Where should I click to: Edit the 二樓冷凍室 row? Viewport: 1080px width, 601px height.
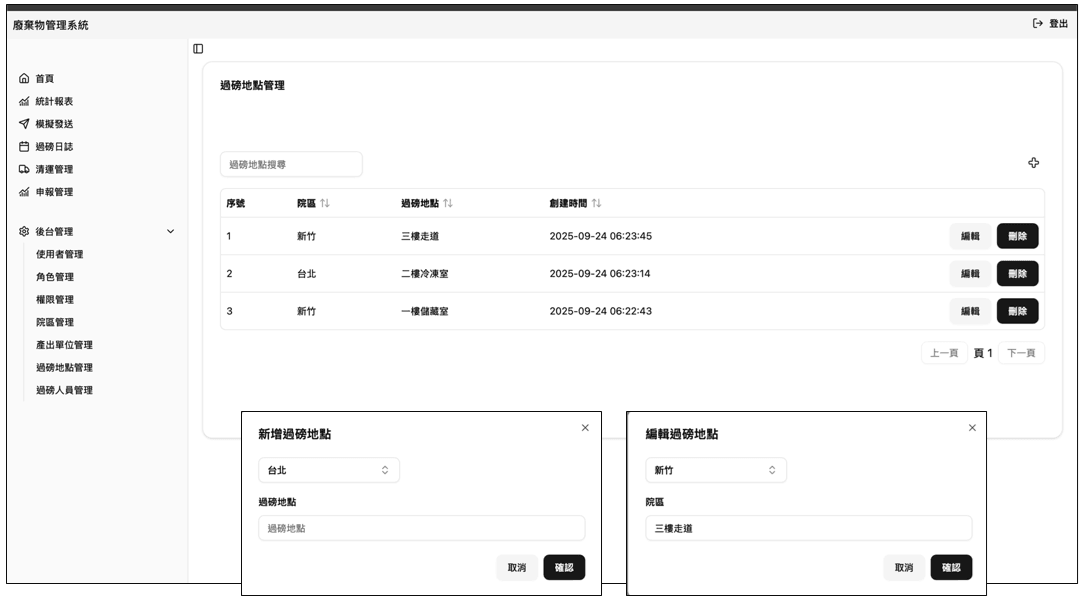[x=970, y=273]
